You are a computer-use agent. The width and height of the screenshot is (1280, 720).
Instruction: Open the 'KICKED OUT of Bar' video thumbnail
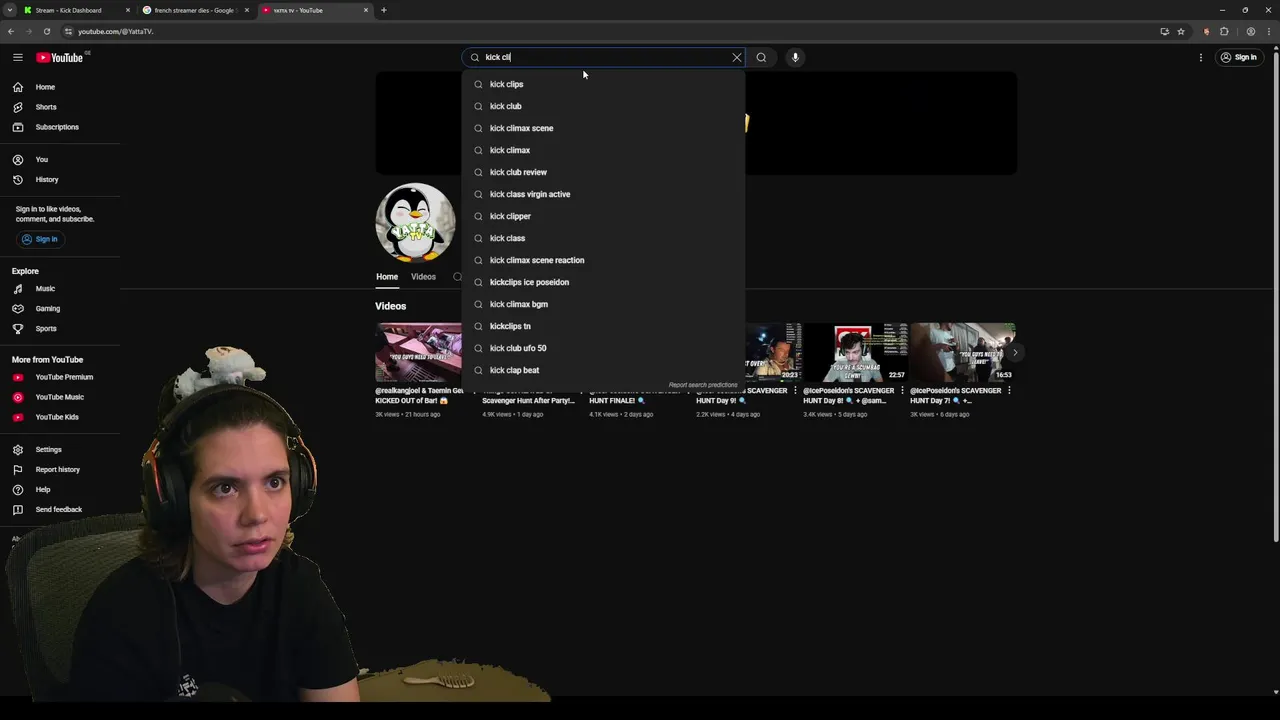[418, 352]
